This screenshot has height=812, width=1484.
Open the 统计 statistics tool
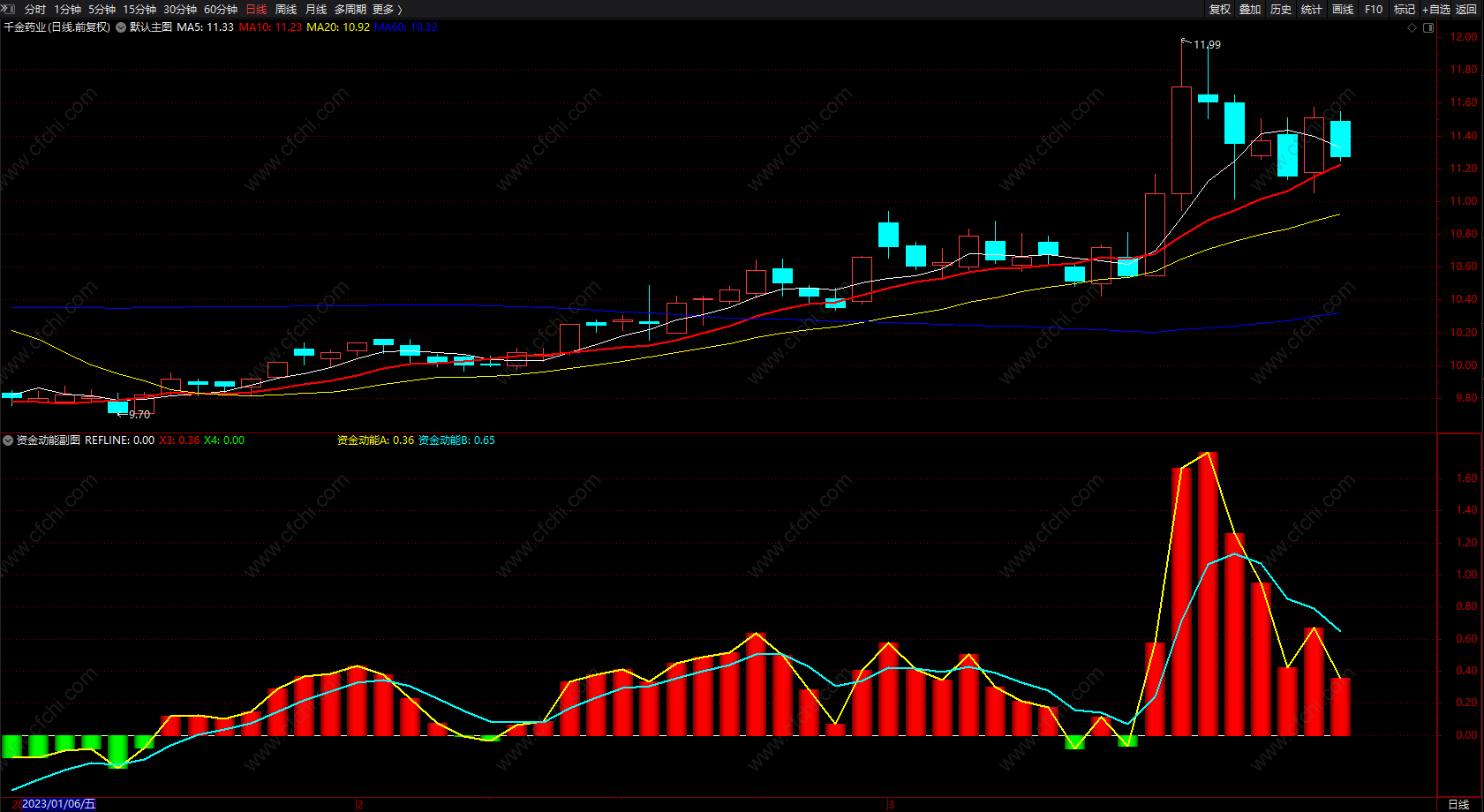(1312, 10)
